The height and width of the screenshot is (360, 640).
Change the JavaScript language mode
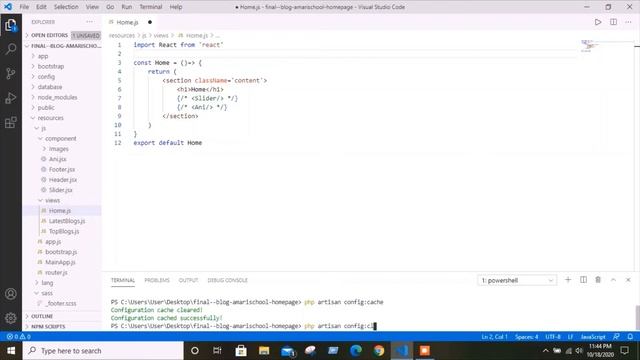tap(593, 337)
